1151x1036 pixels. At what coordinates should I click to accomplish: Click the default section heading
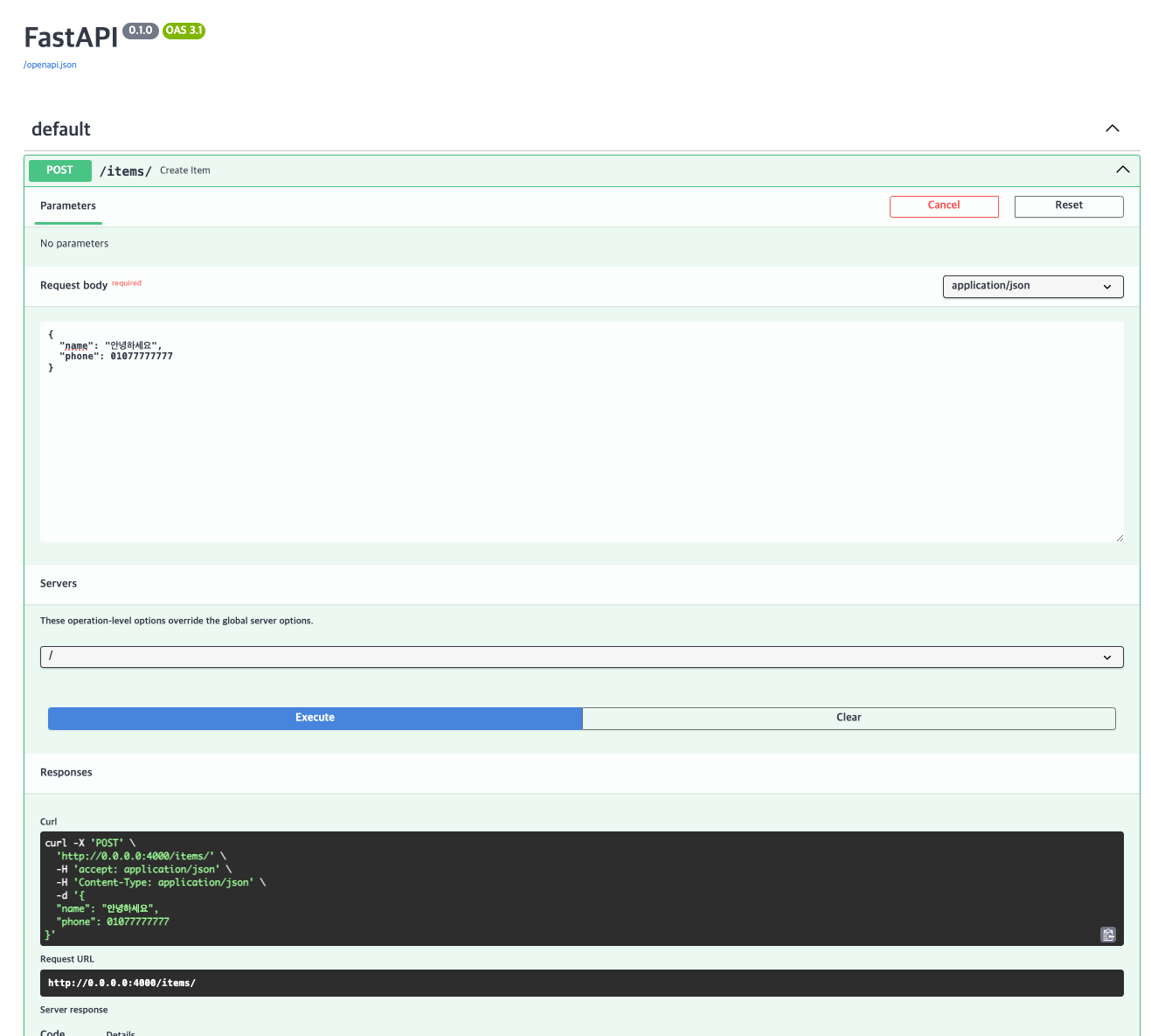click(61, 129)
